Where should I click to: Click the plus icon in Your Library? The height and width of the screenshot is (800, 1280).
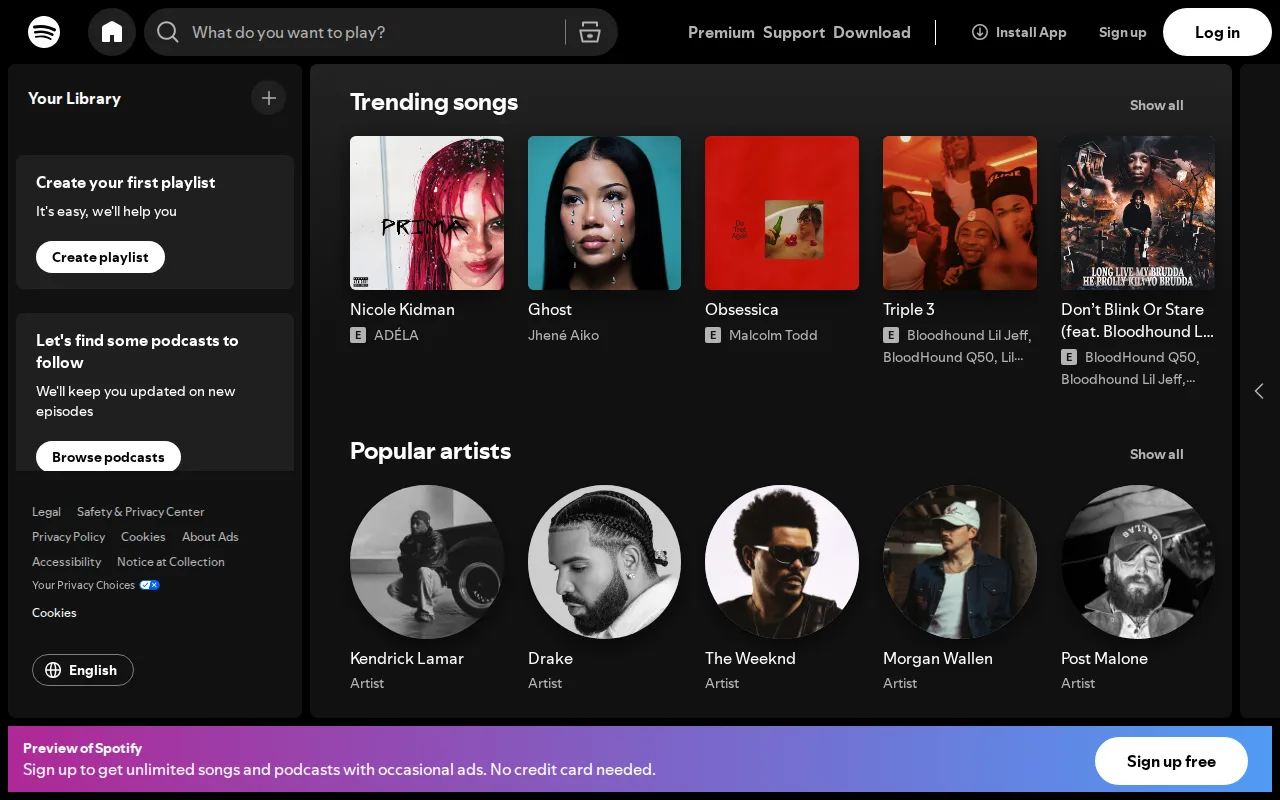(268, 98)
